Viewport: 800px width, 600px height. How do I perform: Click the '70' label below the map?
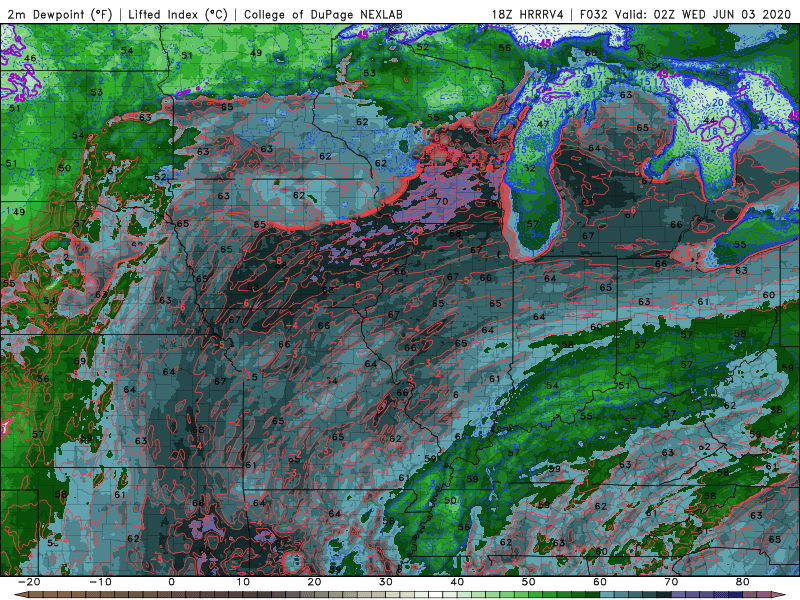[671, 582]
